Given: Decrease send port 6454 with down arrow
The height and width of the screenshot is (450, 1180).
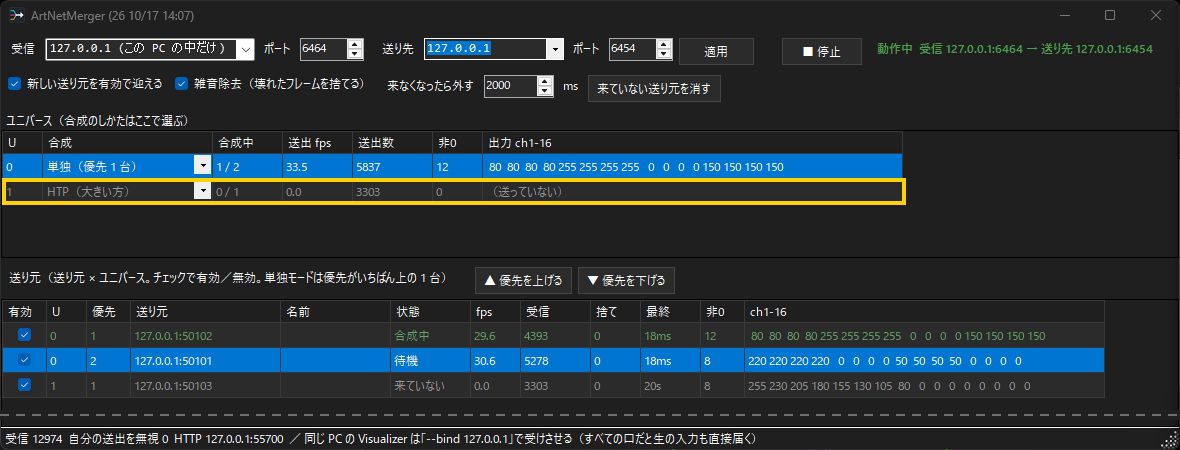Looking at the screenshot, I should 664,54.
